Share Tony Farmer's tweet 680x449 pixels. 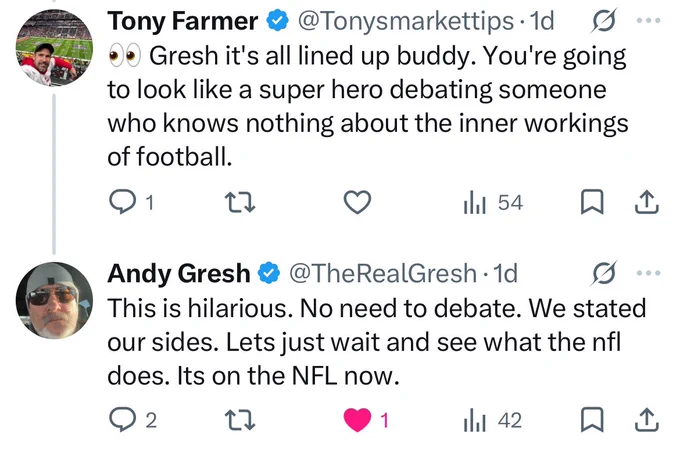click(x=647, y=203)
